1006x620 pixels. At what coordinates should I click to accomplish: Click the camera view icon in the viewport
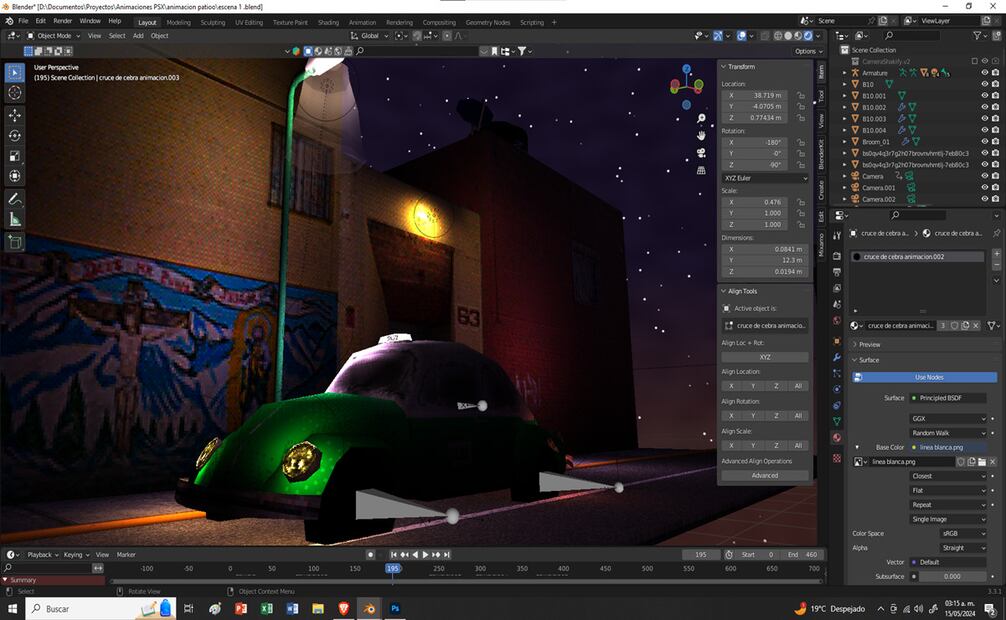click(701, 152)
